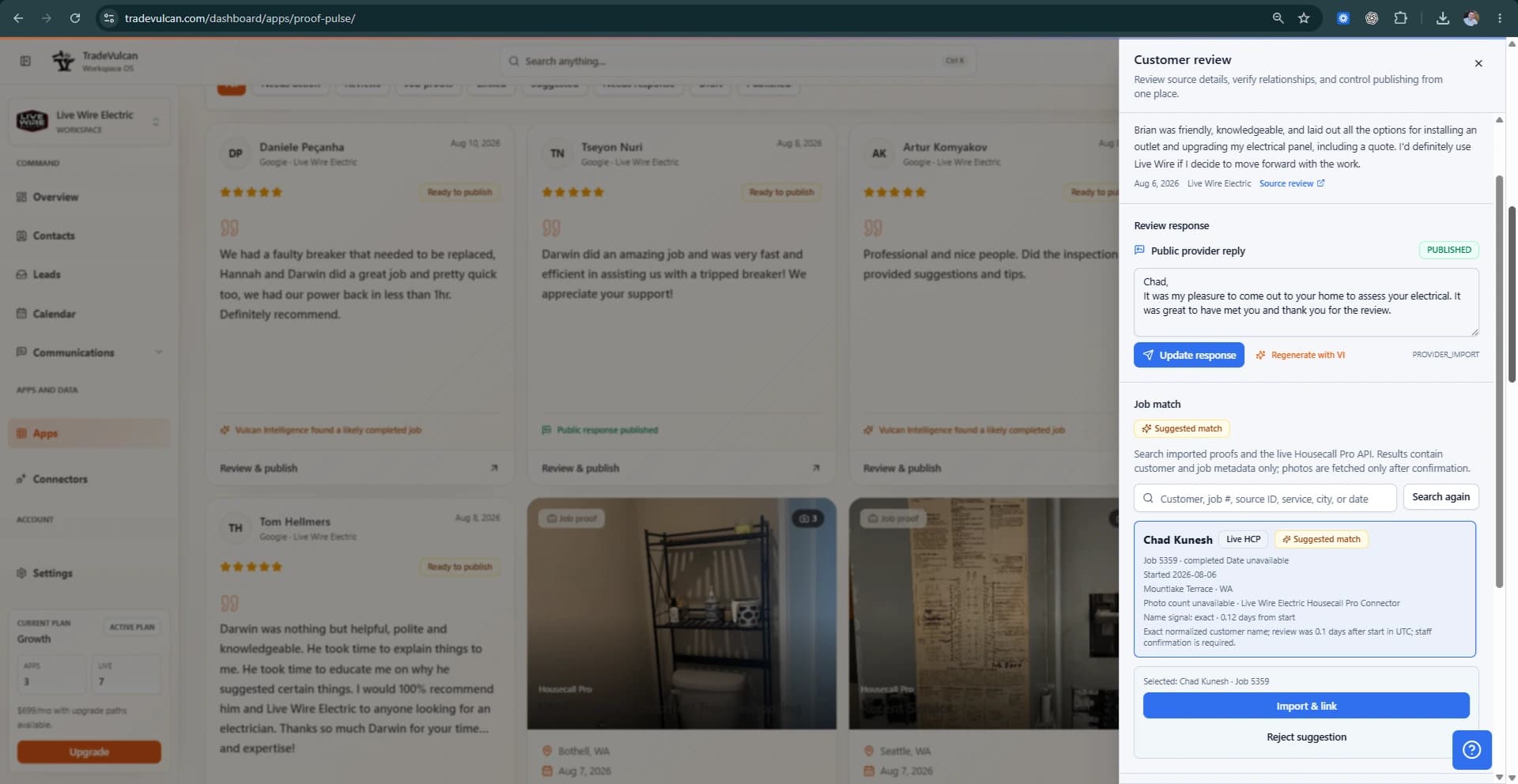The image size is (1518, 784).
Task: Click the PROVIDER_IMPORT label
Action: click(x=1445, y=355)
